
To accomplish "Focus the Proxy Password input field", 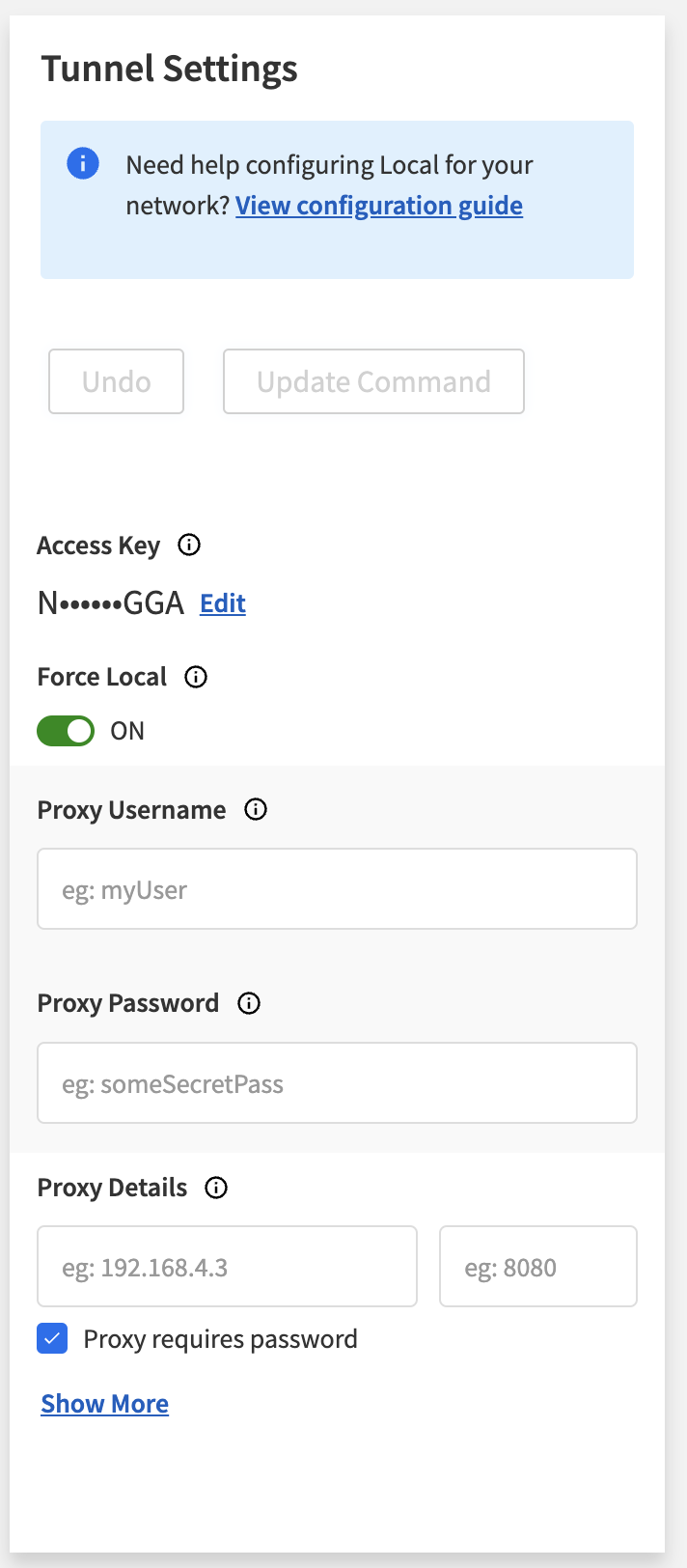I will coord(337,1082).
